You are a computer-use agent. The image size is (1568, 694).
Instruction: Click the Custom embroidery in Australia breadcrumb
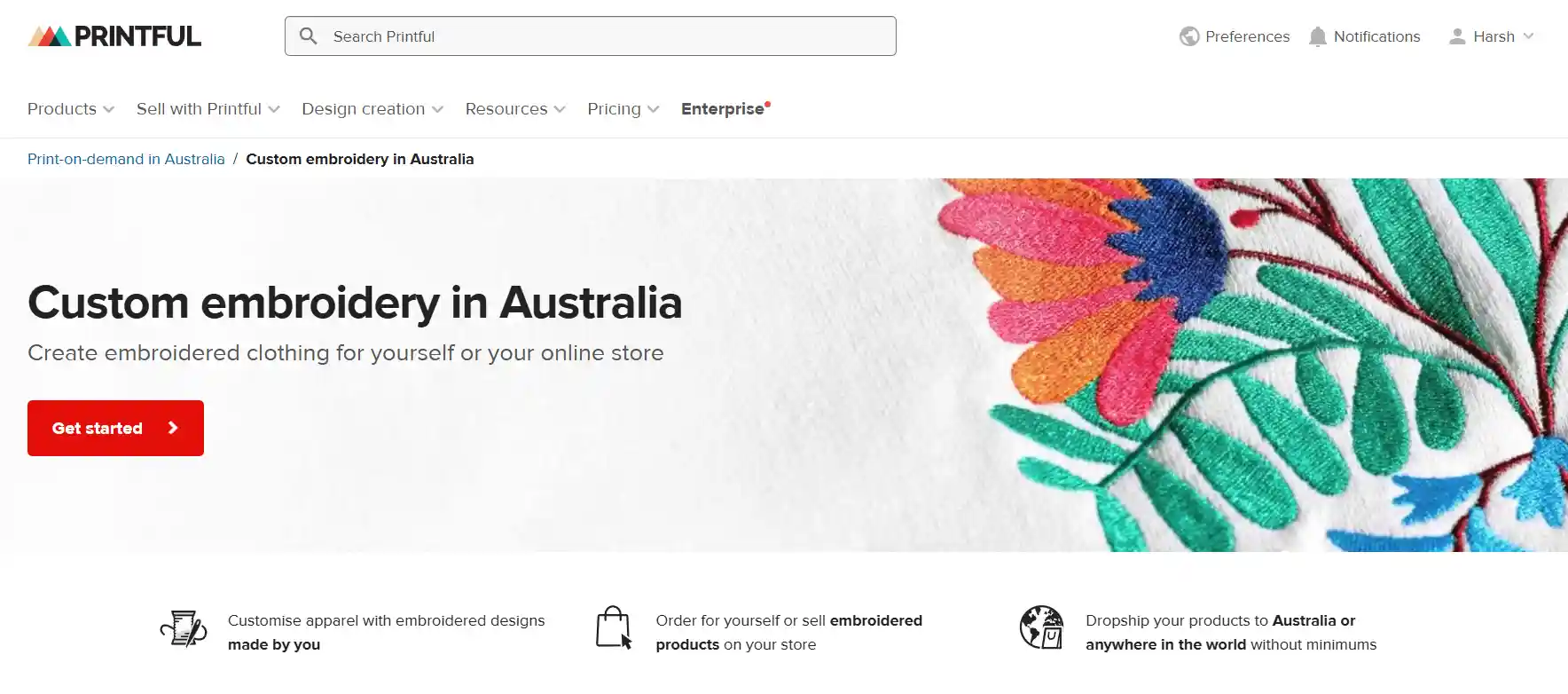[x=360, y=159]
